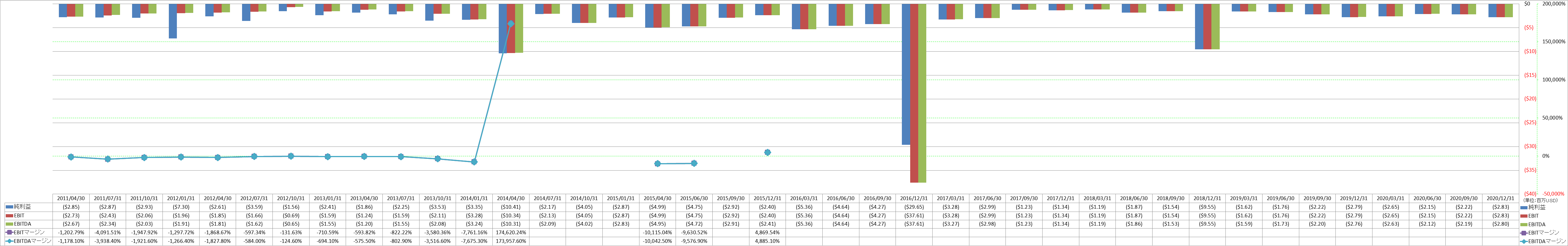Click the green EBITDA legend key in left table
1568x246 pixels.
(x=9, y=224)
